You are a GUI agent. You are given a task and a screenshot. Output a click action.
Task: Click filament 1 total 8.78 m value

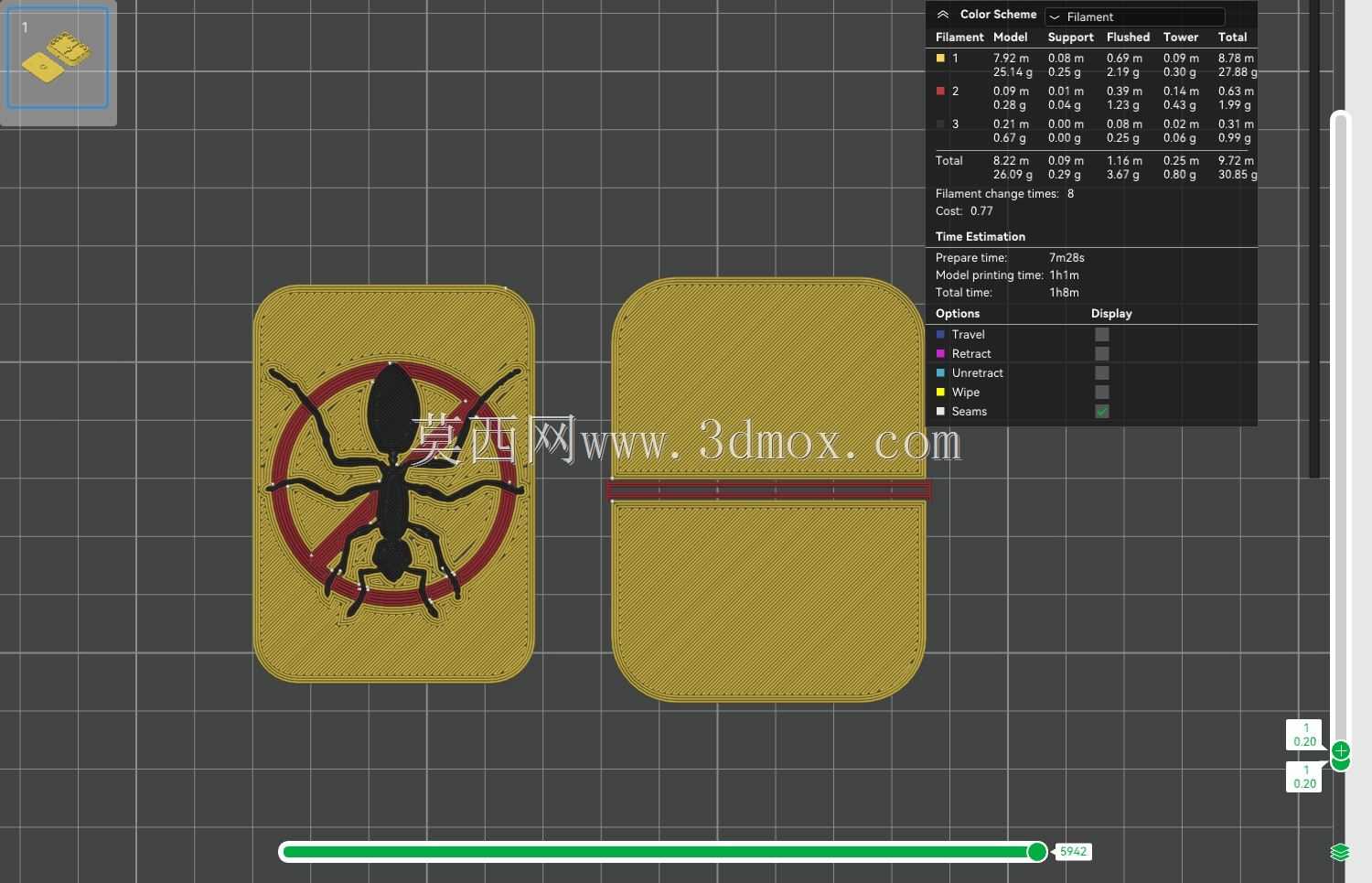coord(1236,59)
